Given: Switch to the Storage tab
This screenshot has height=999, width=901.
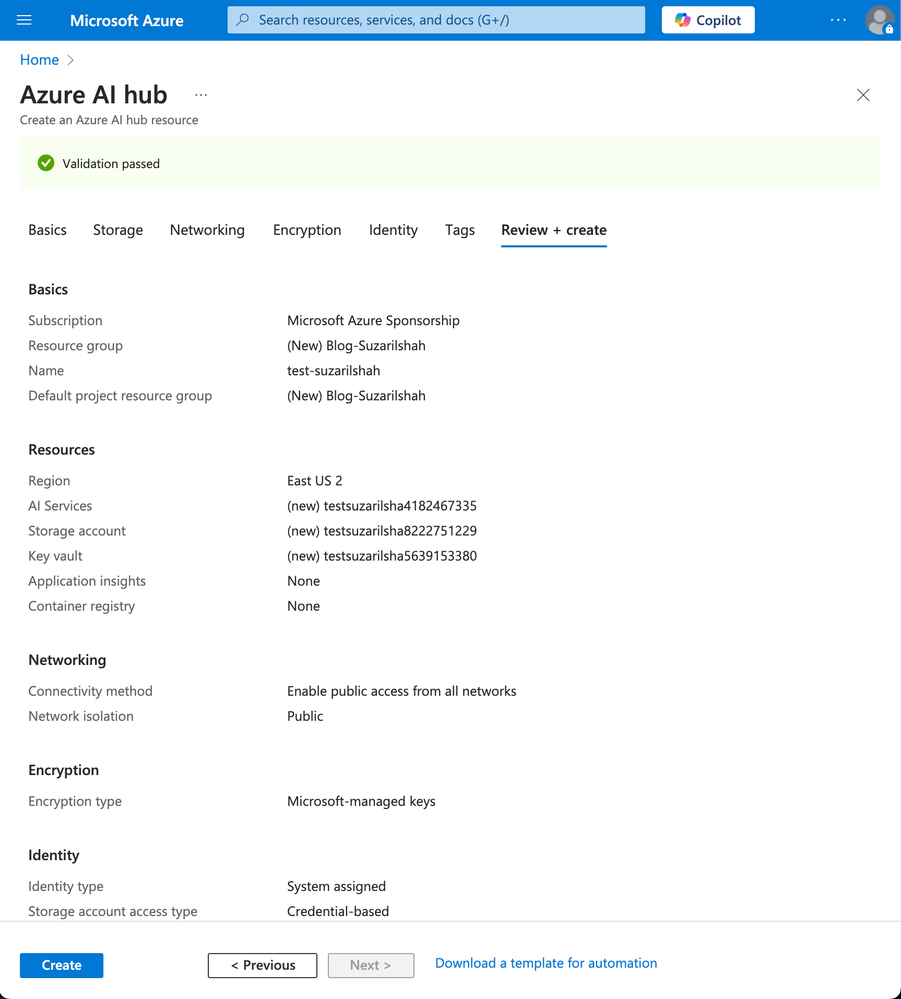Looking at the screenshot, I should point(118,230).
